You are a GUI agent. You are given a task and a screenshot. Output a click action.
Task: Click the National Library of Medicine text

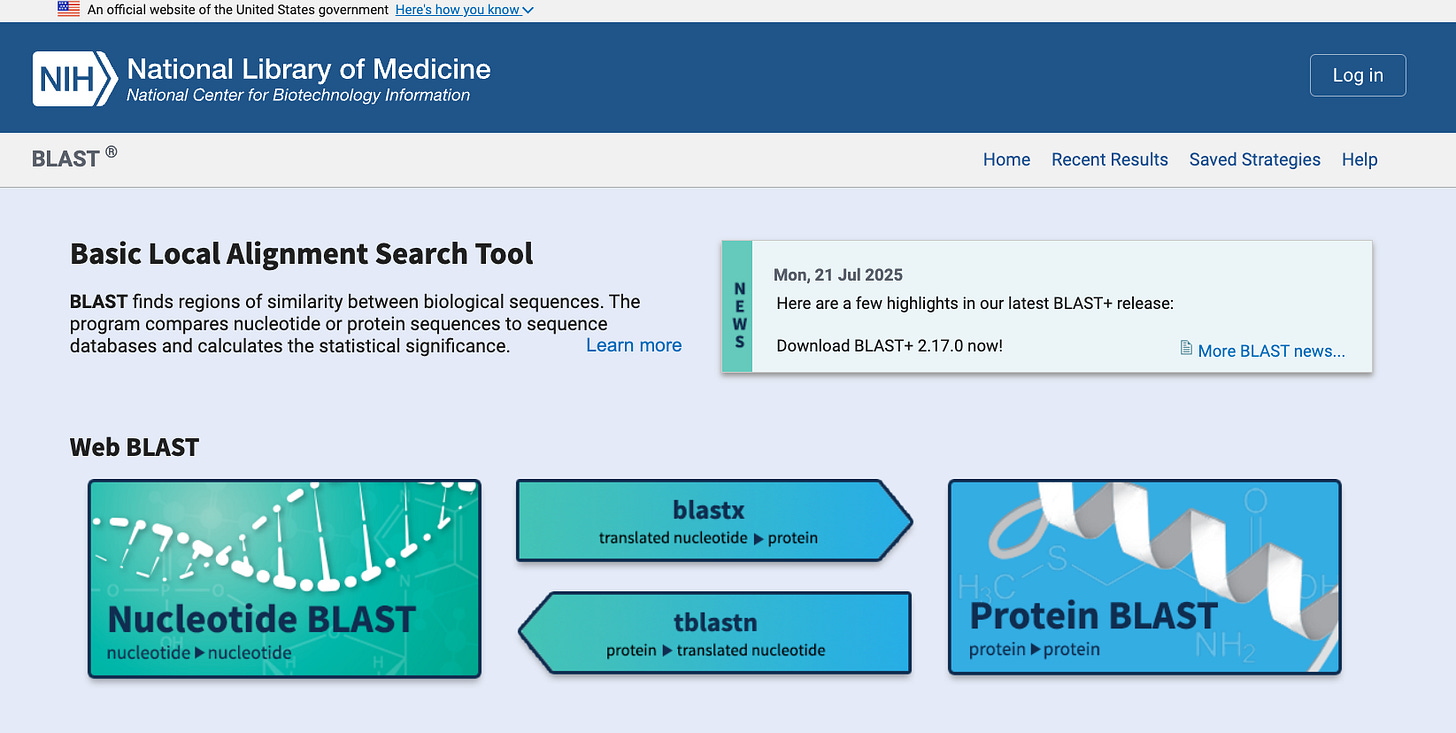(309, 69)
